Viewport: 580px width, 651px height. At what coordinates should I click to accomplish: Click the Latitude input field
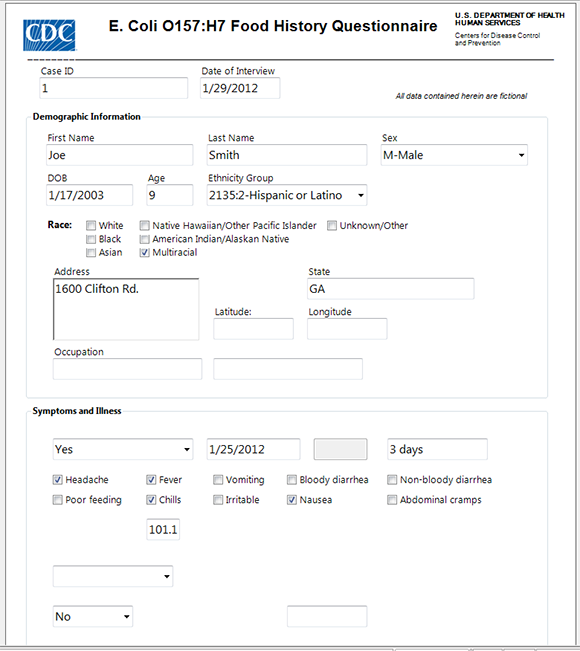[x=254, y=329]
